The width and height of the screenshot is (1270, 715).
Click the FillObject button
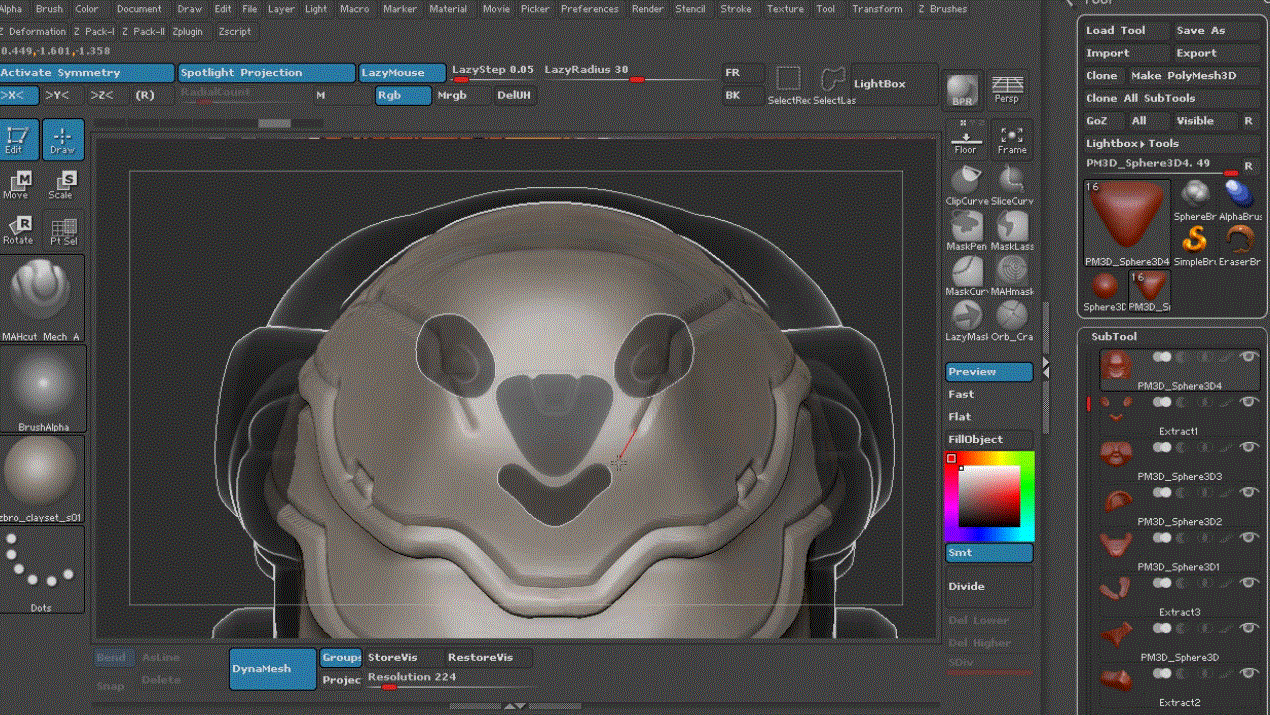click(989, 439)
